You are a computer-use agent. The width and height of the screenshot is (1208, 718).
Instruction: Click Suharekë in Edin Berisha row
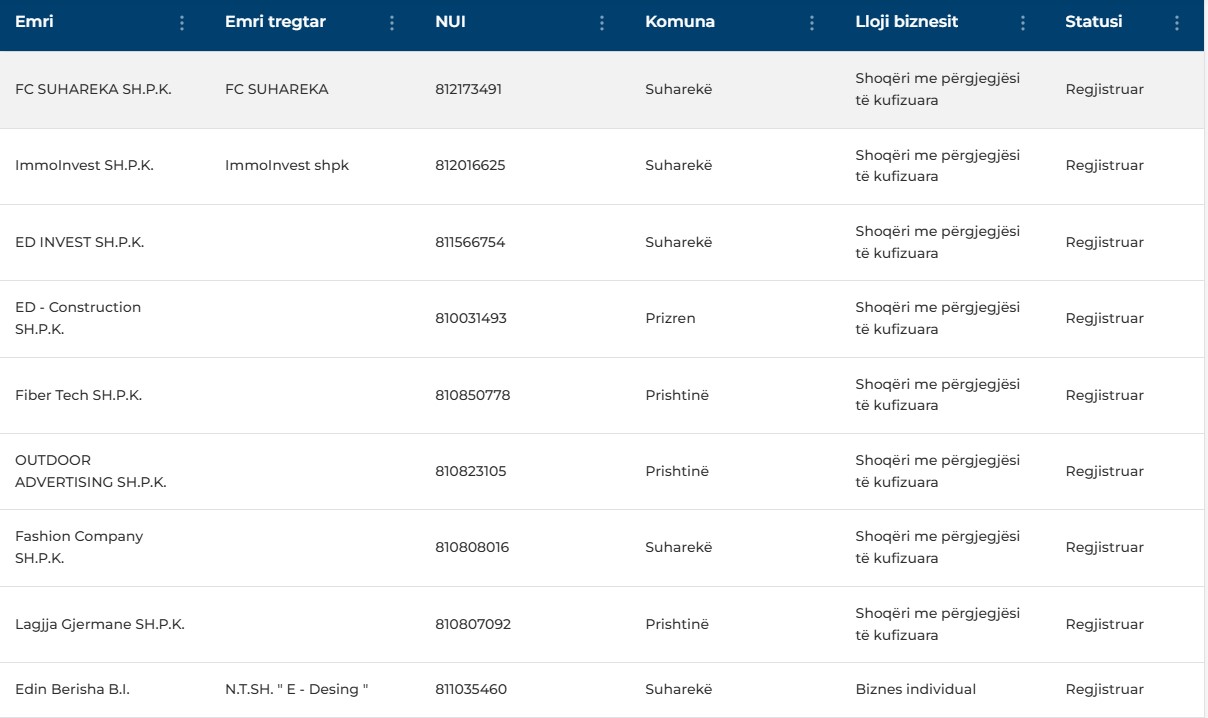click(679, 689)
